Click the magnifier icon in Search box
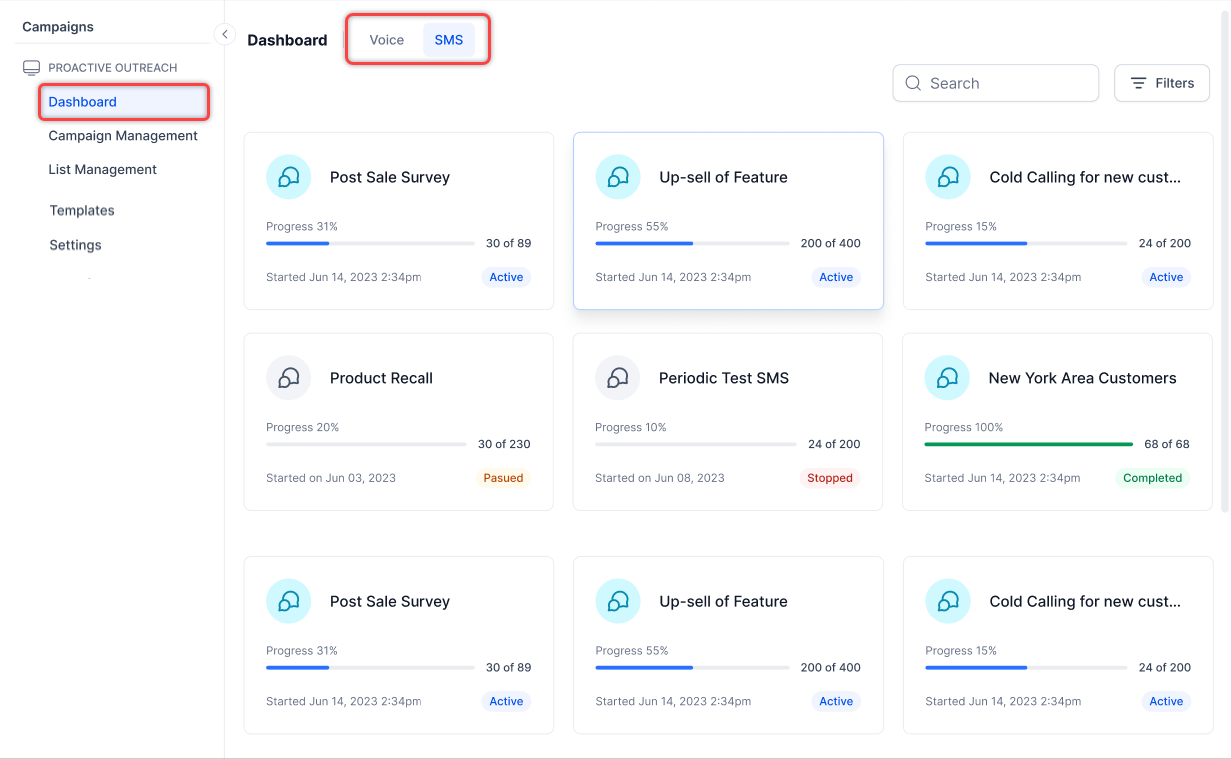Screen dimensions: 1231x759 click(x=913, y=83)
